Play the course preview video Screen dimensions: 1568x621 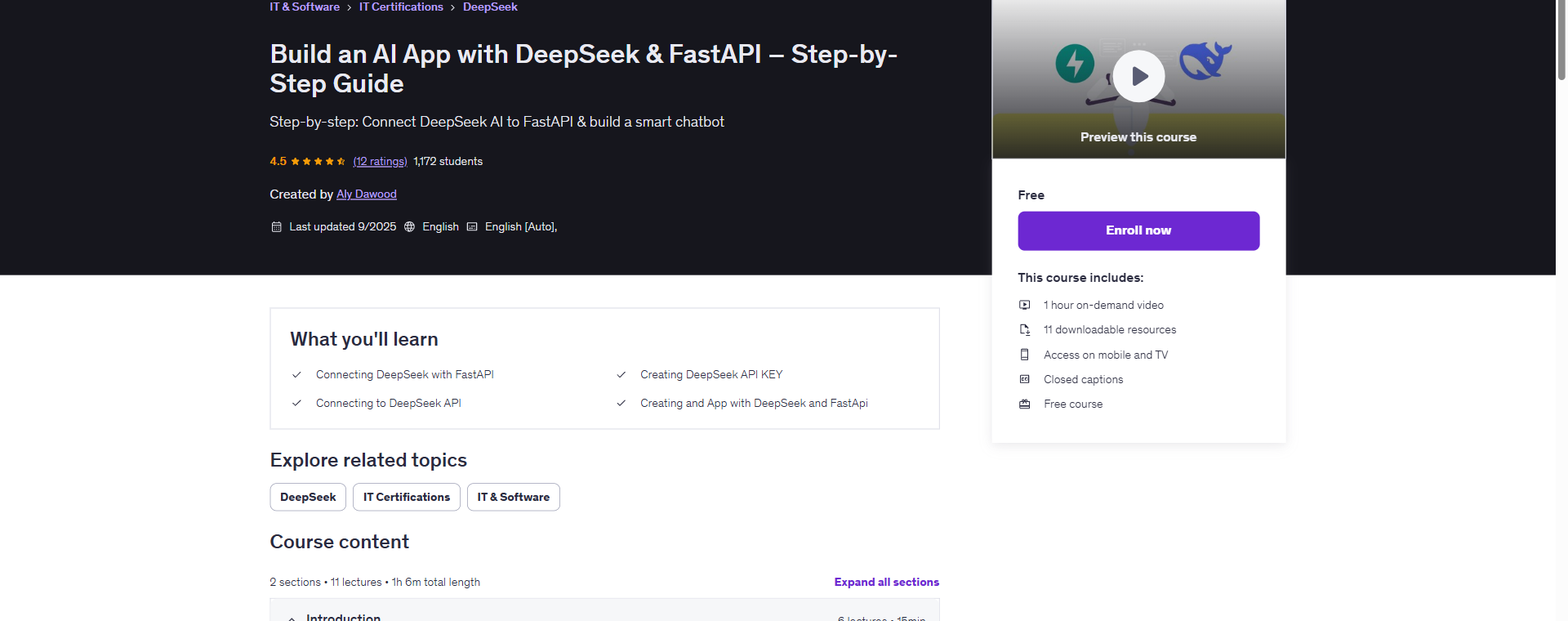point(1138,76)
